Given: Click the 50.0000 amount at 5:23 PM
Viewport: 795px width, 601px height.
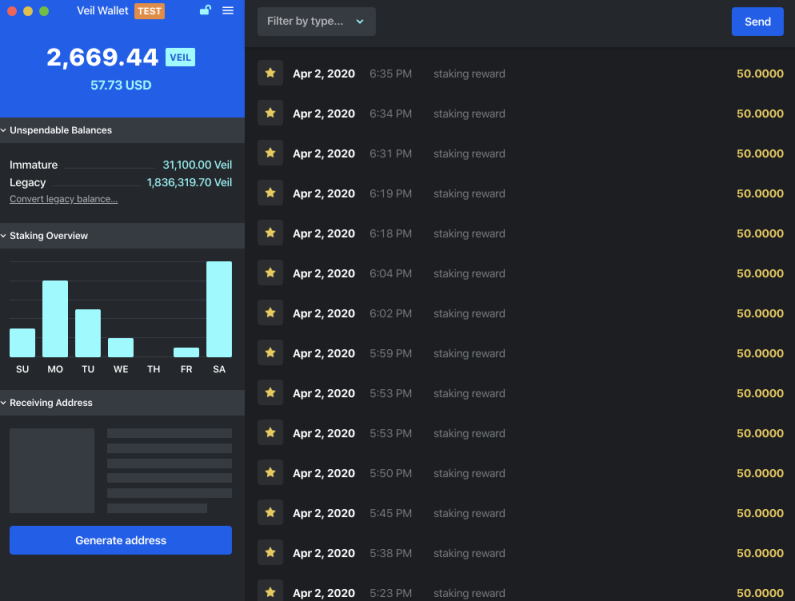Looking at the screenshot, I should 760,593.
